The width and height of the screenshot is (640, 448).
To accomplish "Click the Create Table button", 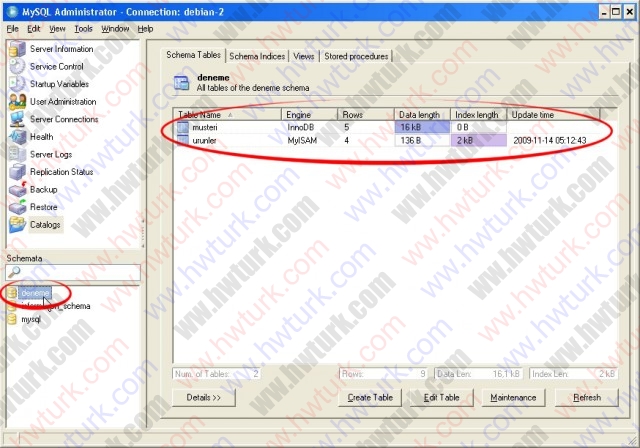I will click(x=370, y=397).
